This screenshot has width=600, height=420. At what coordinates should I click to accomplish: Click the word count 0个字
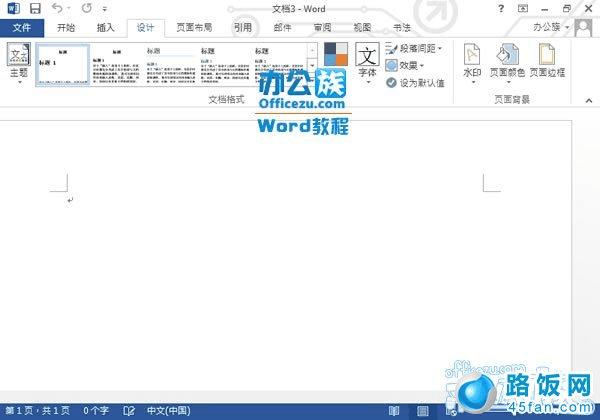pos(96,411)
